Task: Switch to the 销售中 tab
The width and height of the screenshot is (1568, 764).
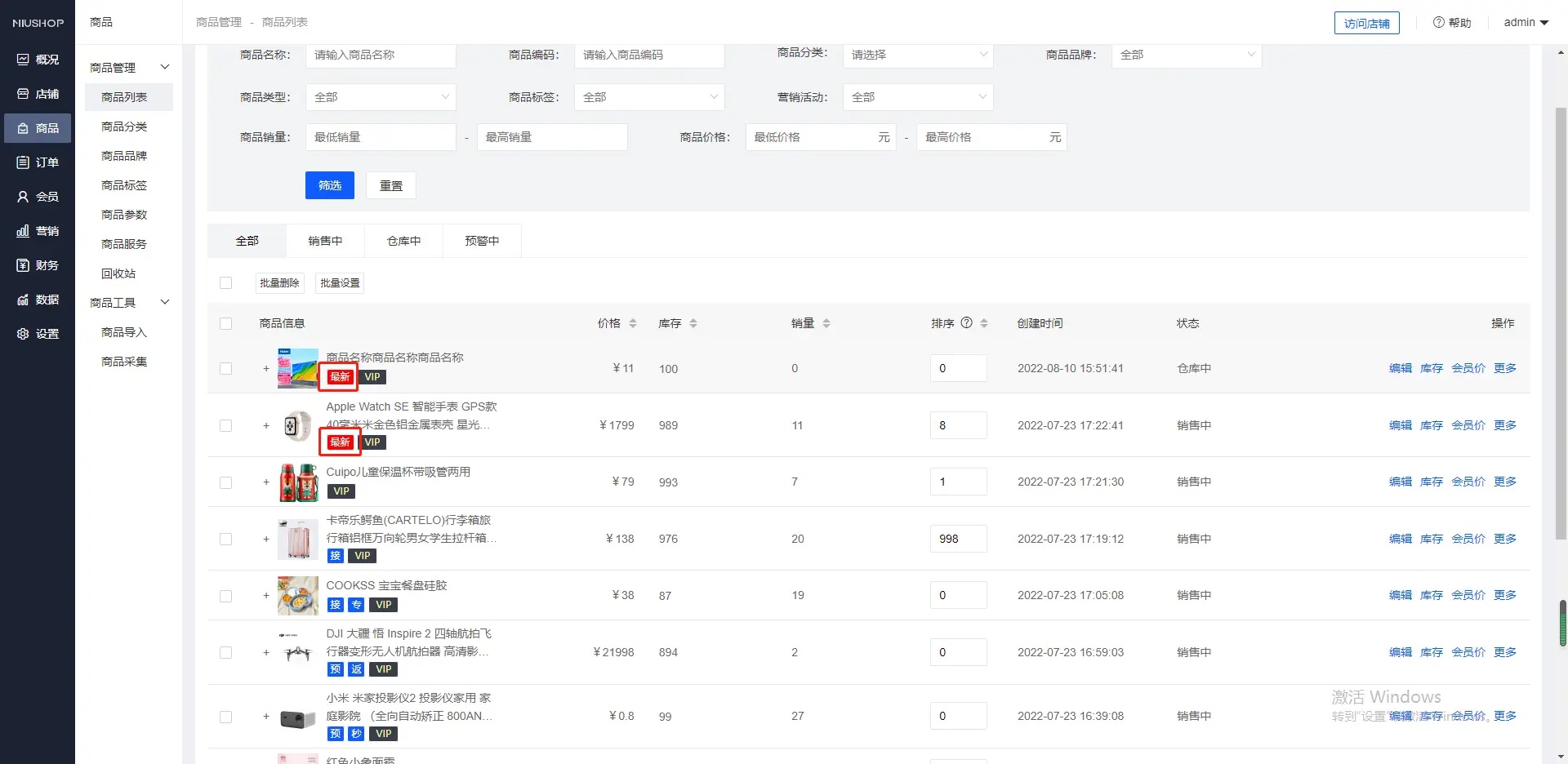Action: pyautogui.click(x=325, y=241)
